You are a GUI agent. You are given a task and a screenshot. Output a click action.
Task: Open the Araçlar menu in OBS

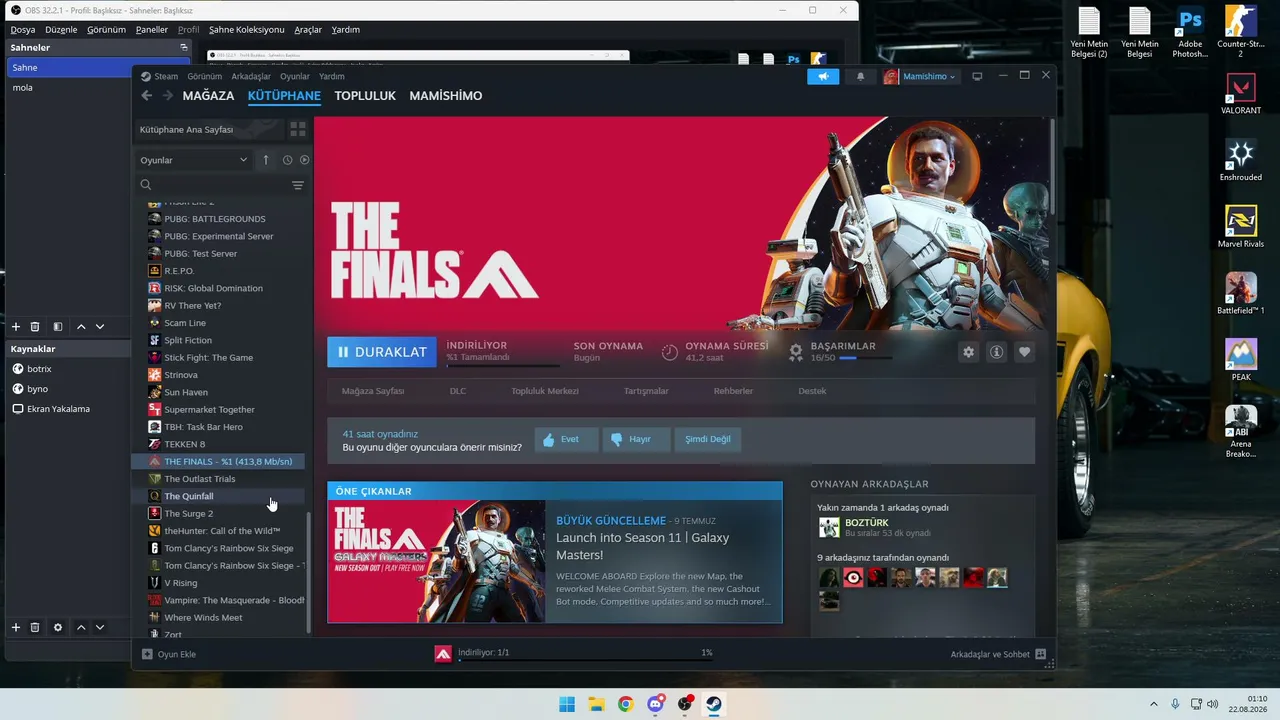tap(308, 30)
